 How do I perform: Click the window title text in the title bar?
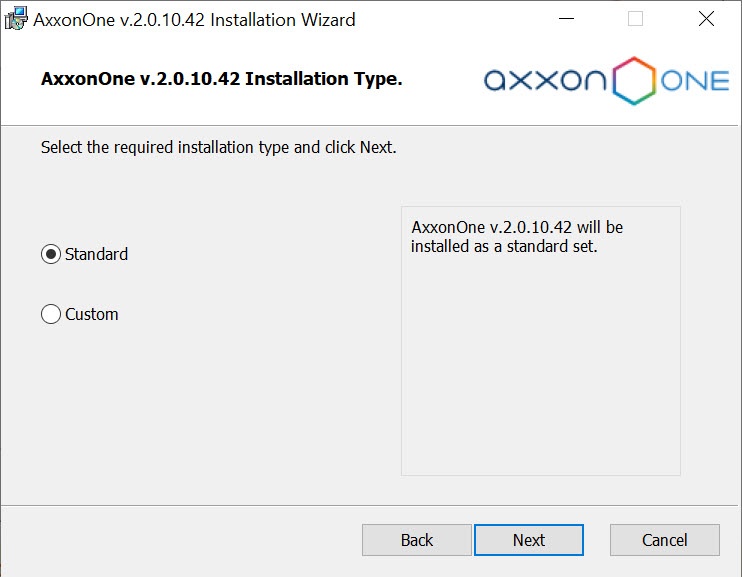point(194,19)
